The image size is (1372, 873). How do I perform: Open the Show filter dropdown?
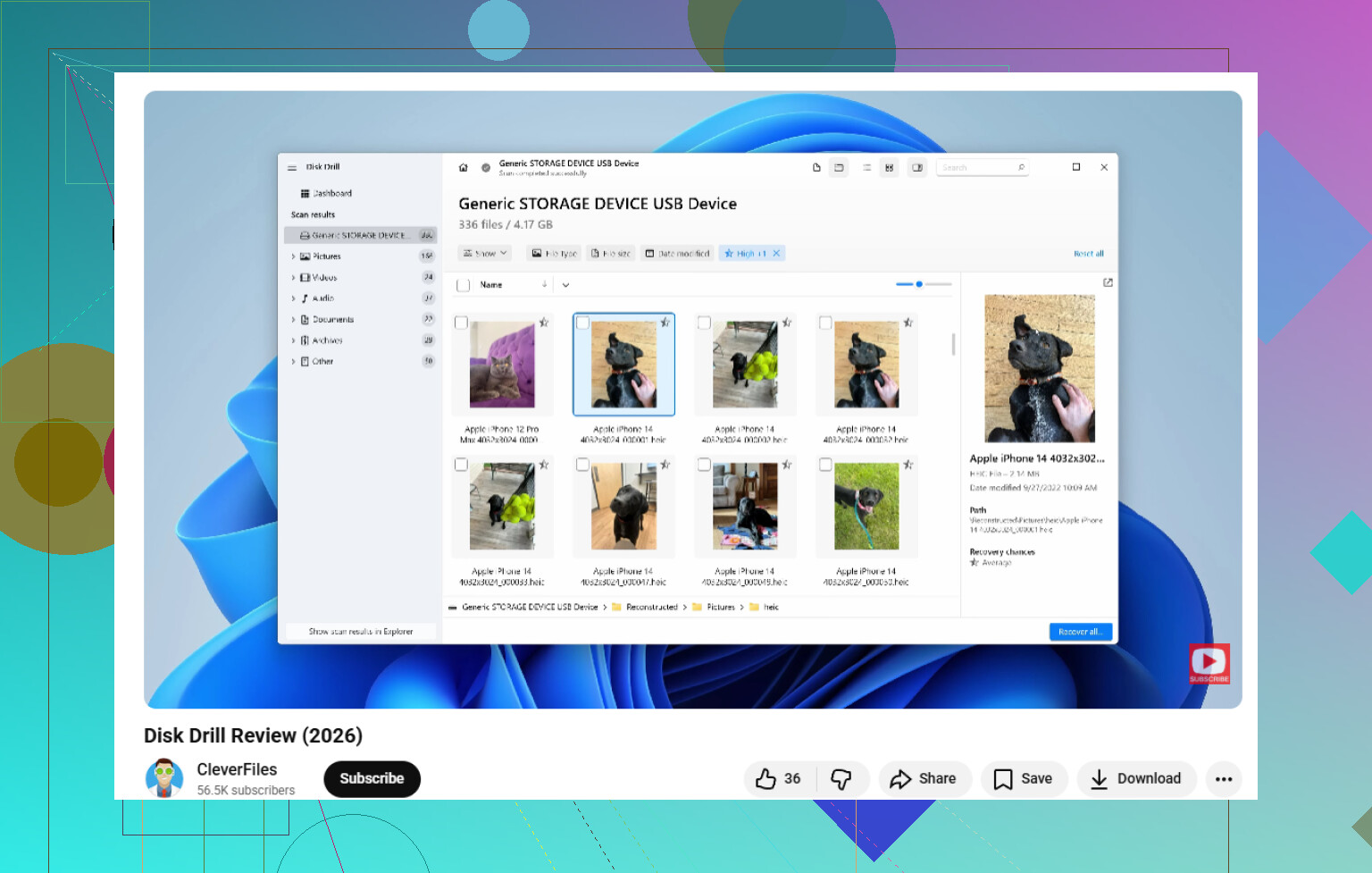point(485,254)
